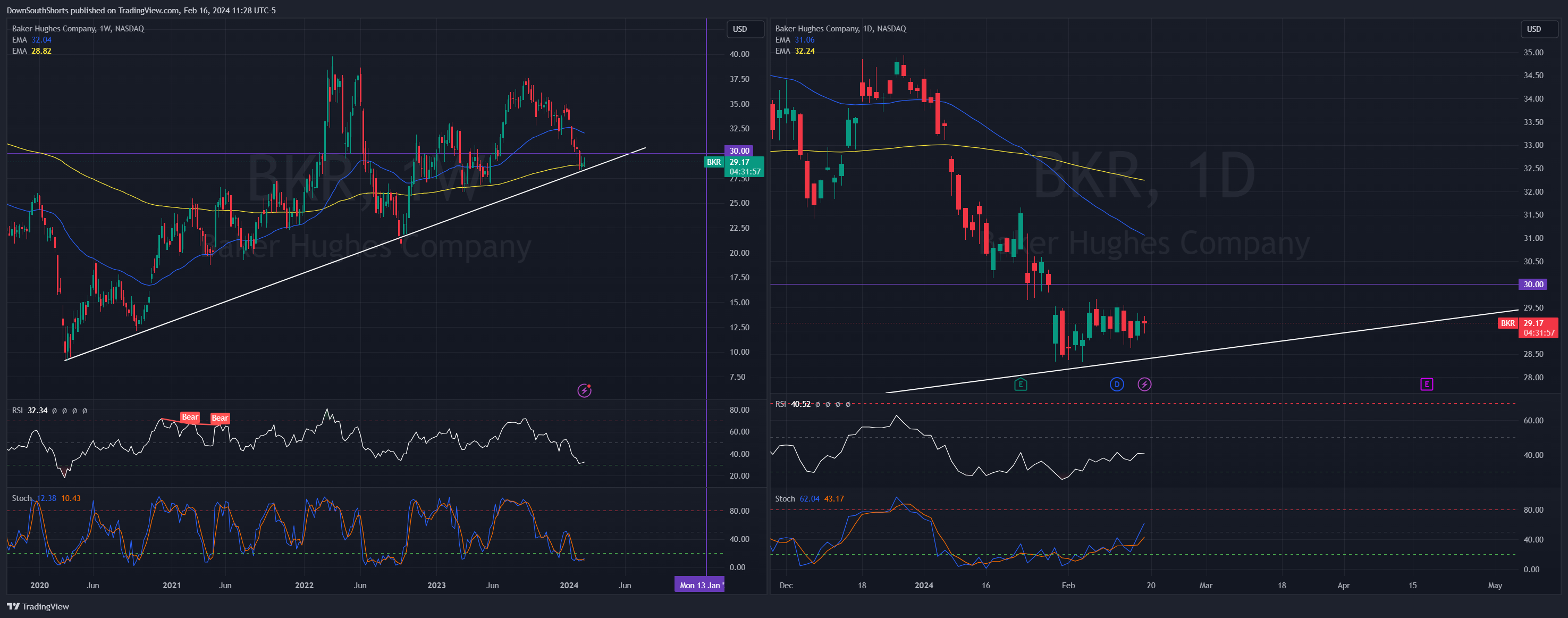This screenshot has height=618, width=1568.
Task: Click the blue dividend D icon on daily chart
Action: pyautogui.click(x=1116, y=384)
